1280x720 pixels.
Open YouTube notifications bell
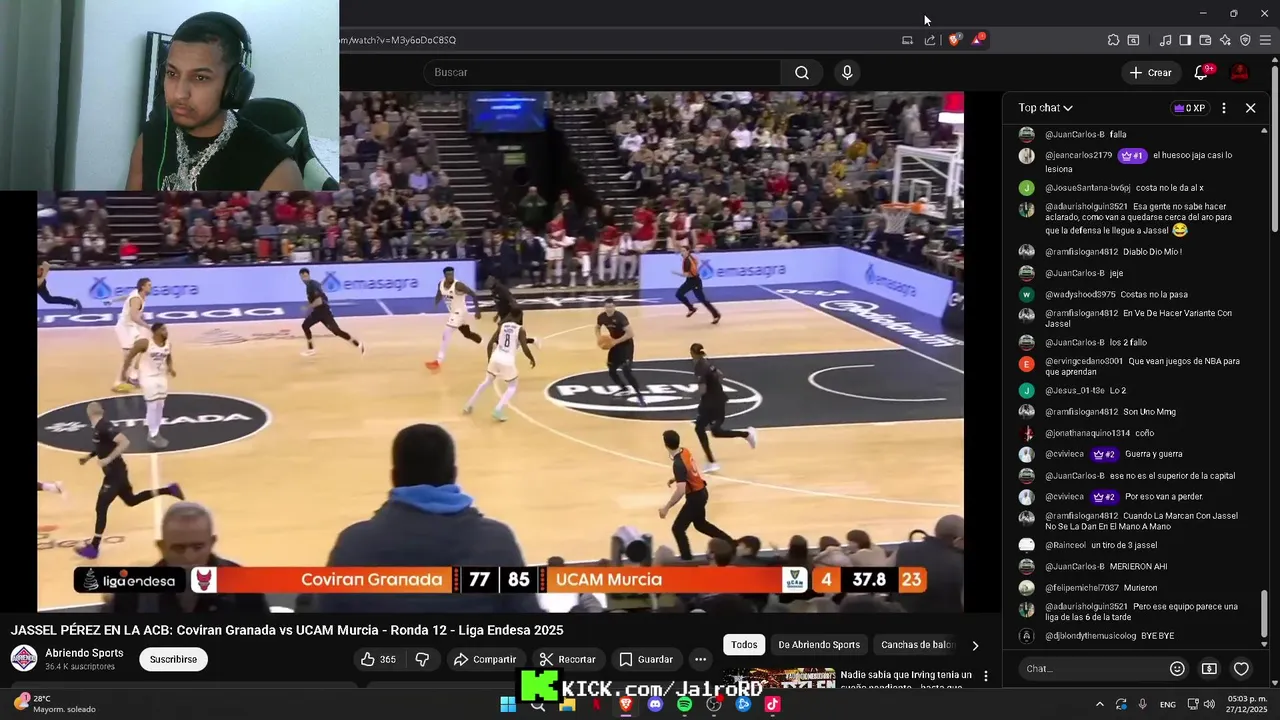pos(1202,72)
